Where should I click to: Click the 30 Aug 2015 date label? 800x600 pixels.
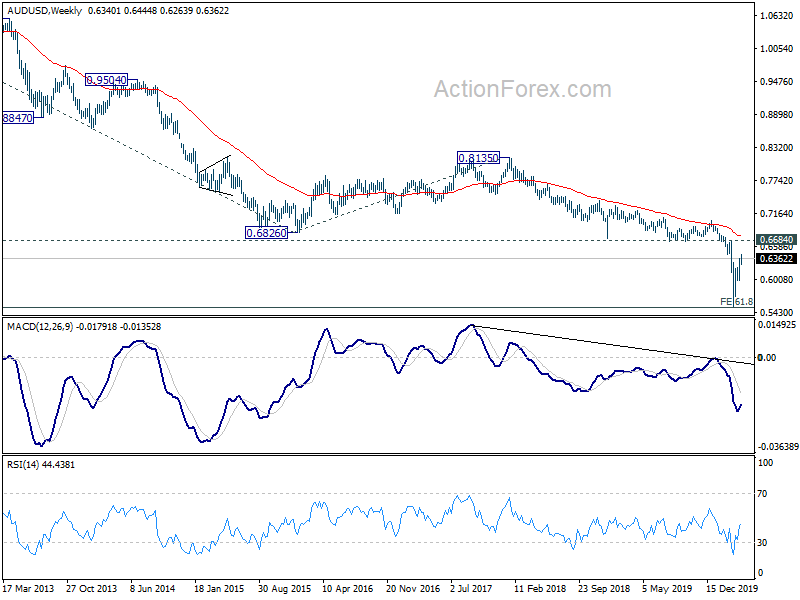point(284,588)
